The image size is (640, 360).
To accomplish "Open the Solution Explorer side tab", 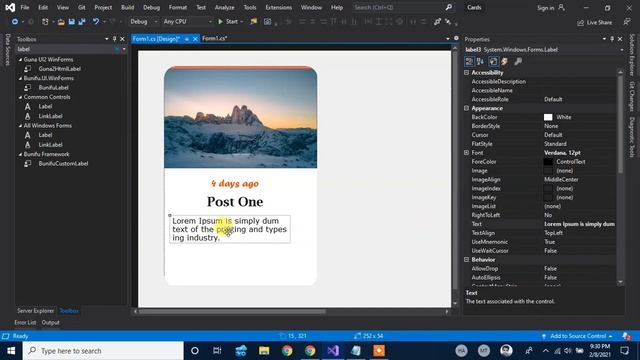I will click(x=632, y=55).
